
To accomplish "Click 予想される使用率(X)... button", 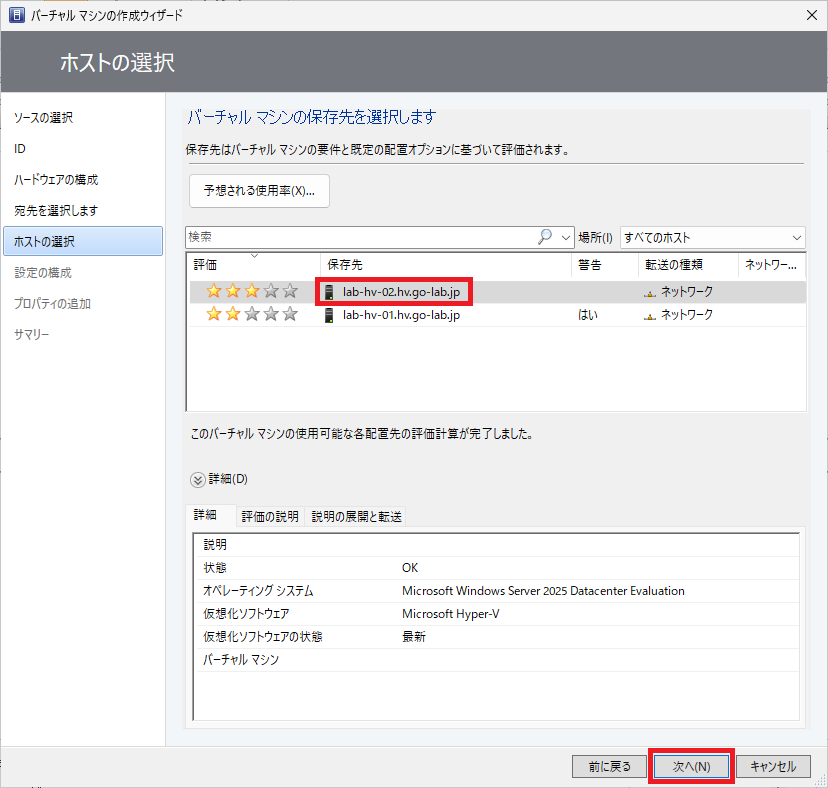I will tap(259, 191).
